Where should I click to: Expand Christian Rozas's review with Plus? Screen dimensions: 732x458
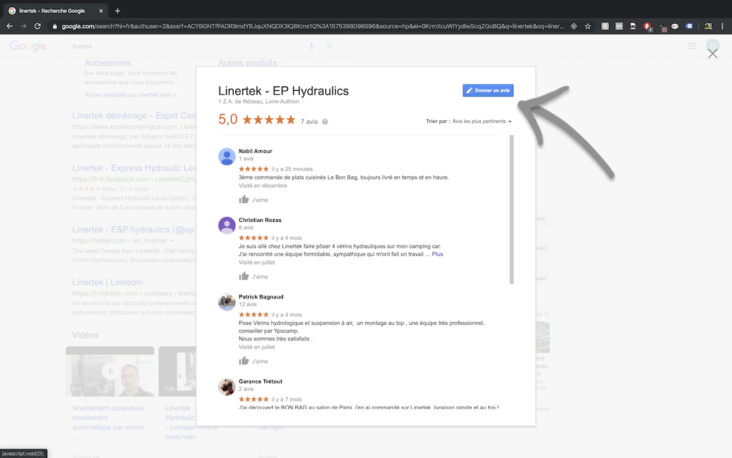click(437, 254)
